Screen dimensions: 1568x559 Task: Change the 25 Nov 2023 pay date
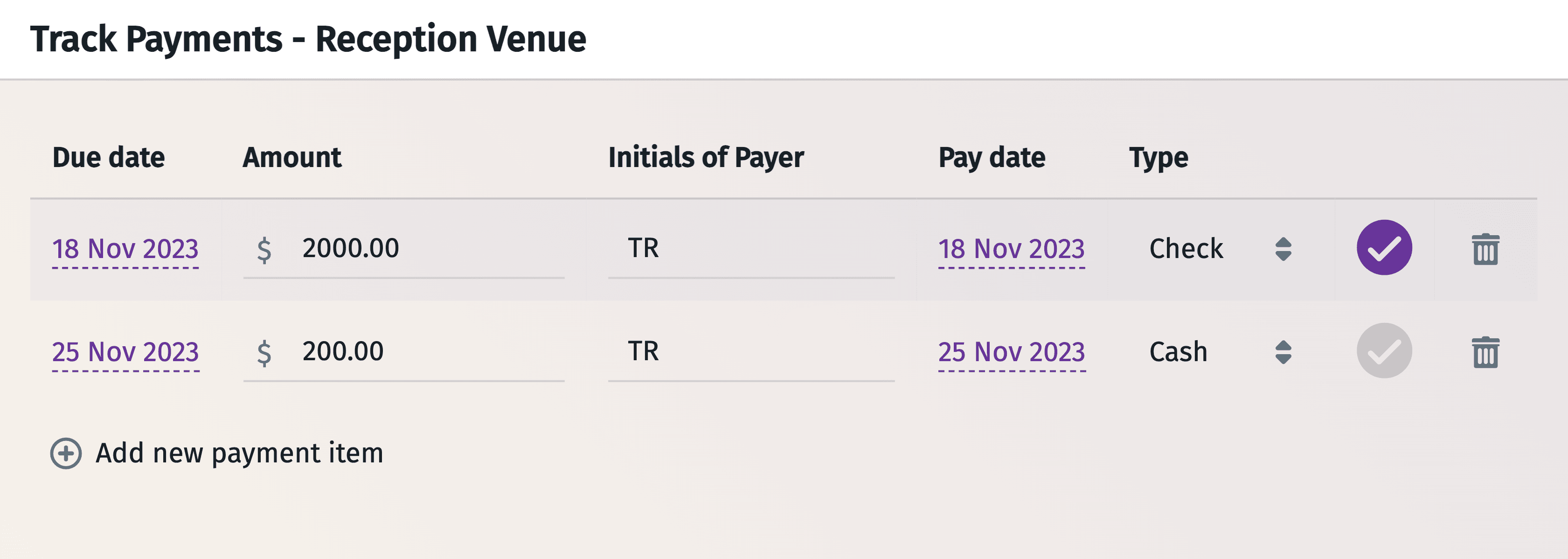pyautogui.click(x=1011, y=352)
